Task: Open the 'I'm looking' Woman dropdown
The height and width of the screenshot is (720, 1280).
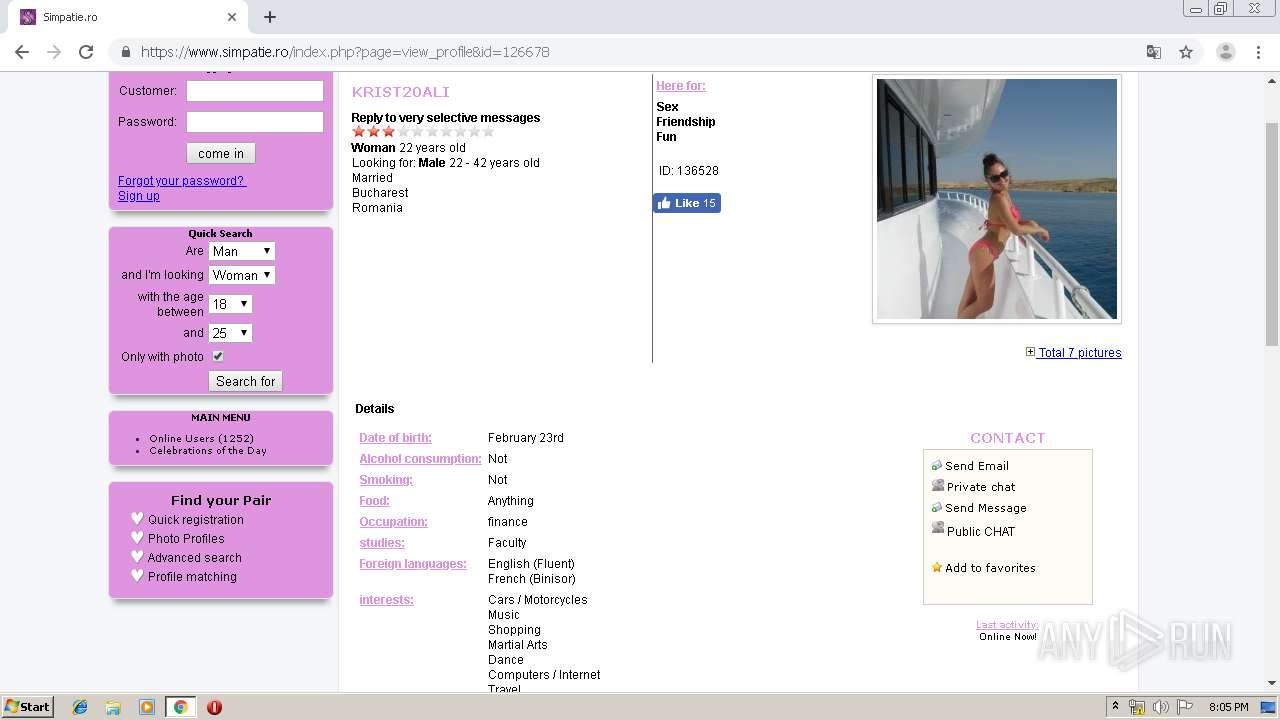Action: [242, 275]
